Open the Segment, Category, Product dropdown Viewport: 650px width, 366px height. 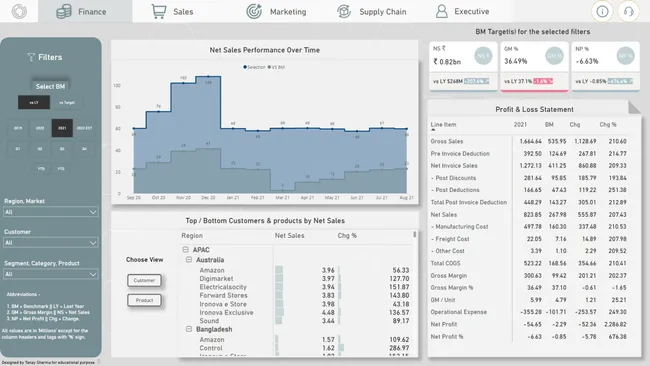click(x=51, y=274)
